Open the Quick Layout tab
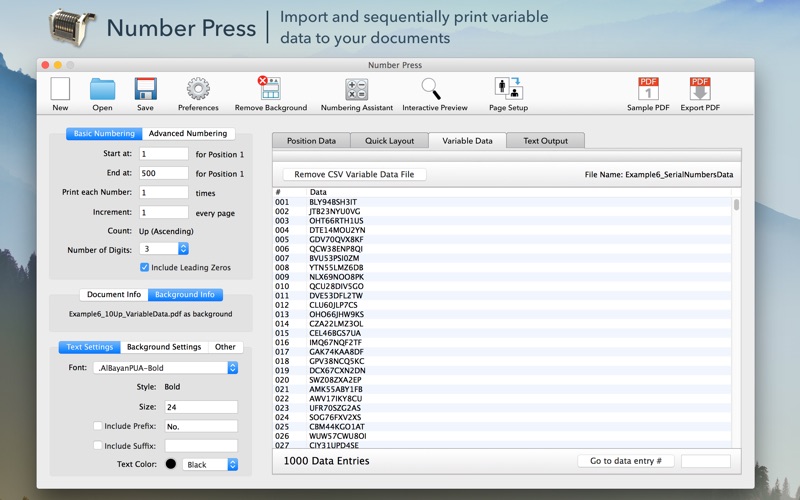The height and width of the screenshot is (500, 800). (x=389, y=141)
